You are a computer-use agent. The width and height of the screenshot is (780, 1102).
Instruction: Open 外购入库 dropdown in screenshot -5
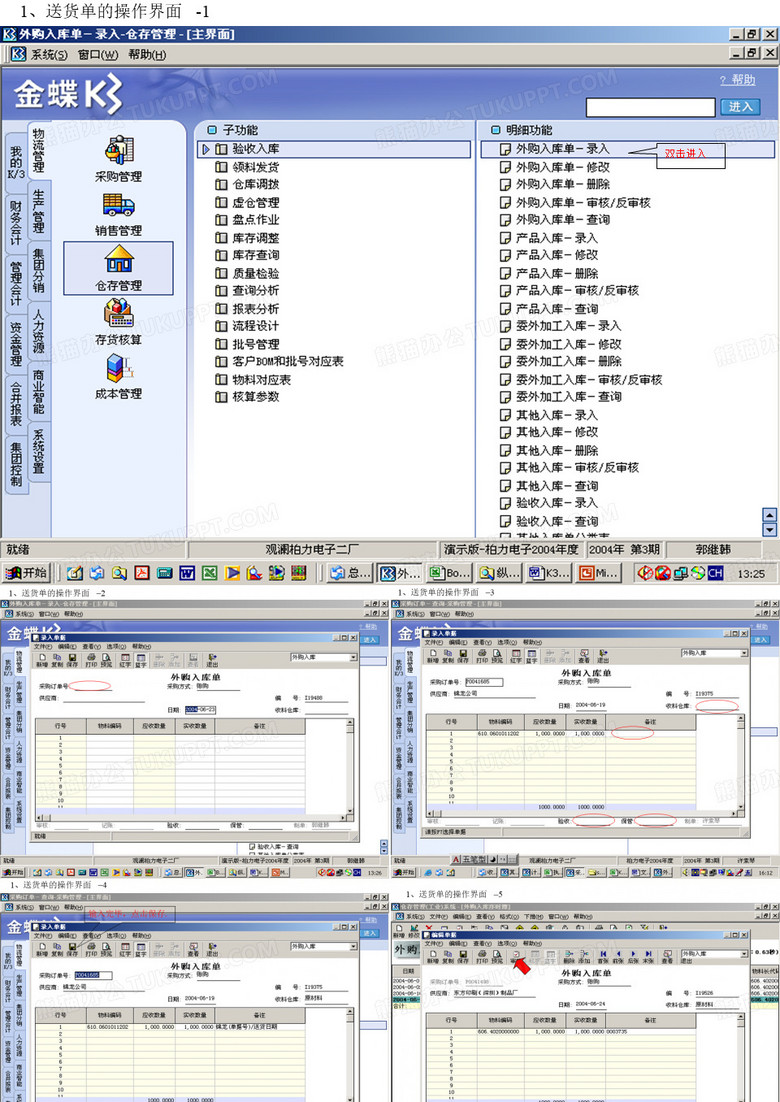pyautogui.click(x=743, y=954)
